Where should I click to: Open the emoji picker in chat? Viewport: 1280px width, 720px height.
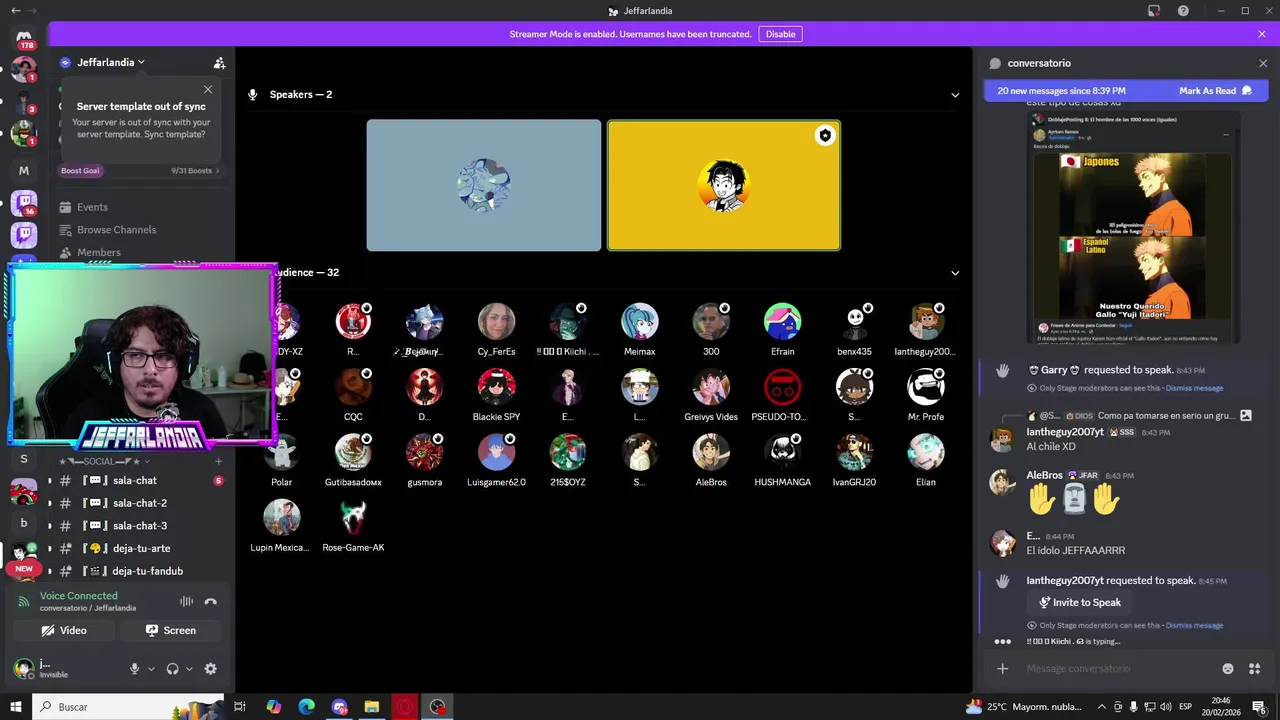[x=1228, y=669]
